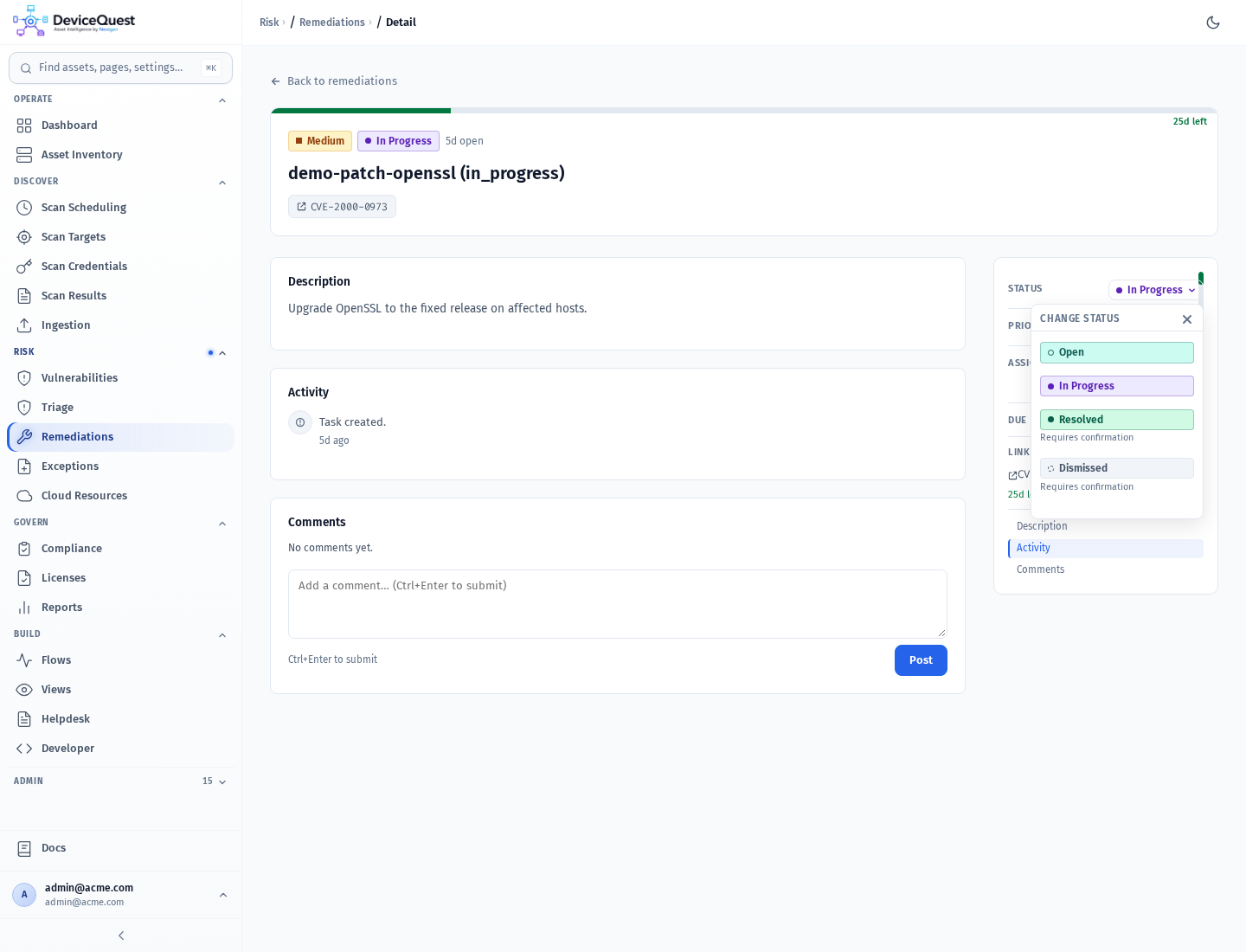Open the Dashboard icon in sidebar
This screenshot has height=952, width=1246.
click(x=24, y=125)
